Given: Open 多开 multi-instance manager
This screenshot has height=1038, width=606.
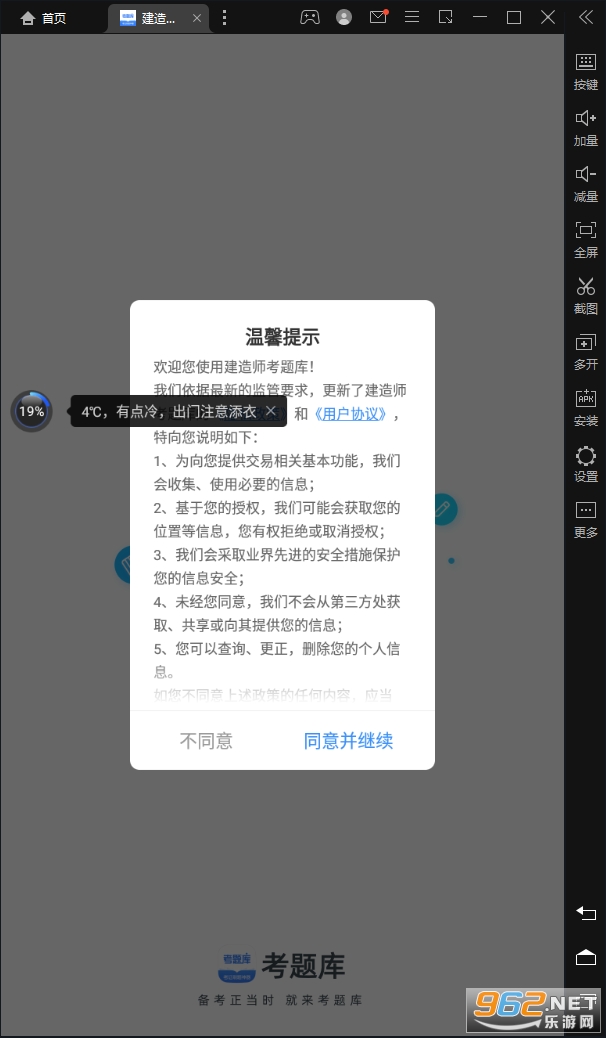Looking at the screenshot, I should click(x=585, y=352).
